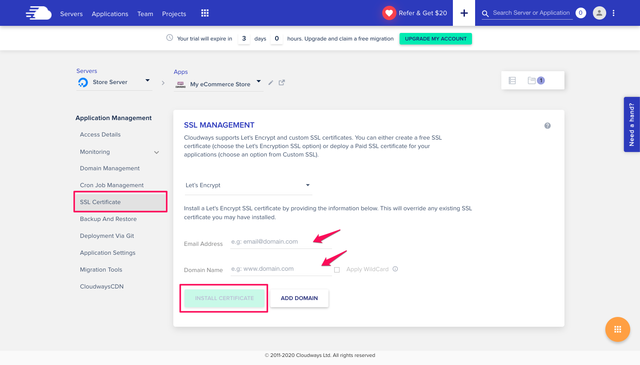Click the Upgrade My Account button

(x=436, y=39)
